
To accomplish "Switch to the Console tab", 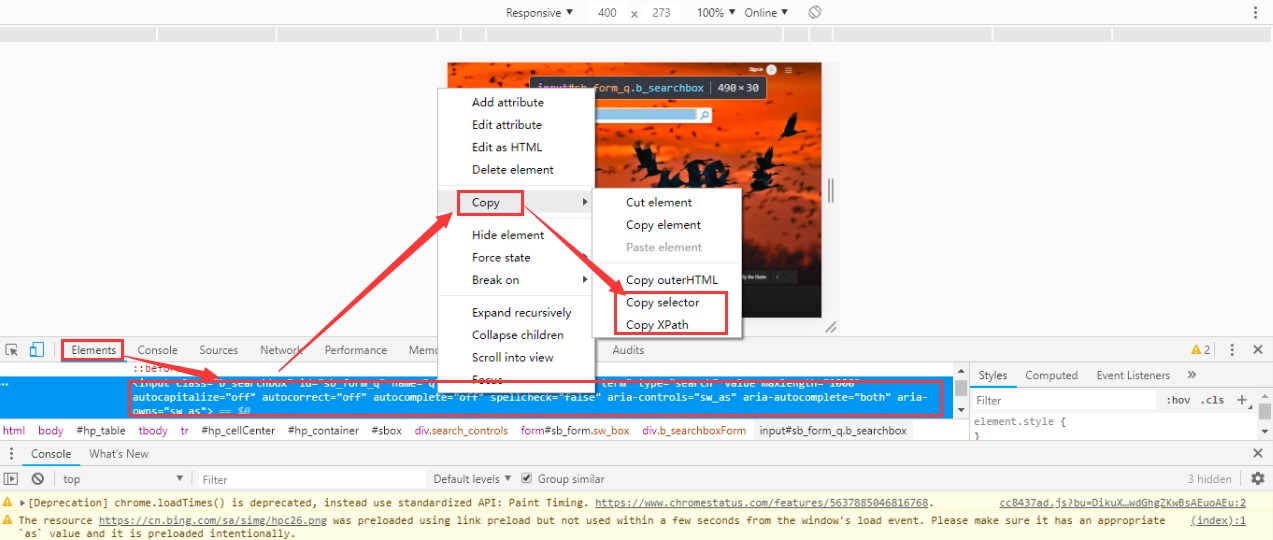I will coord(158,350).
